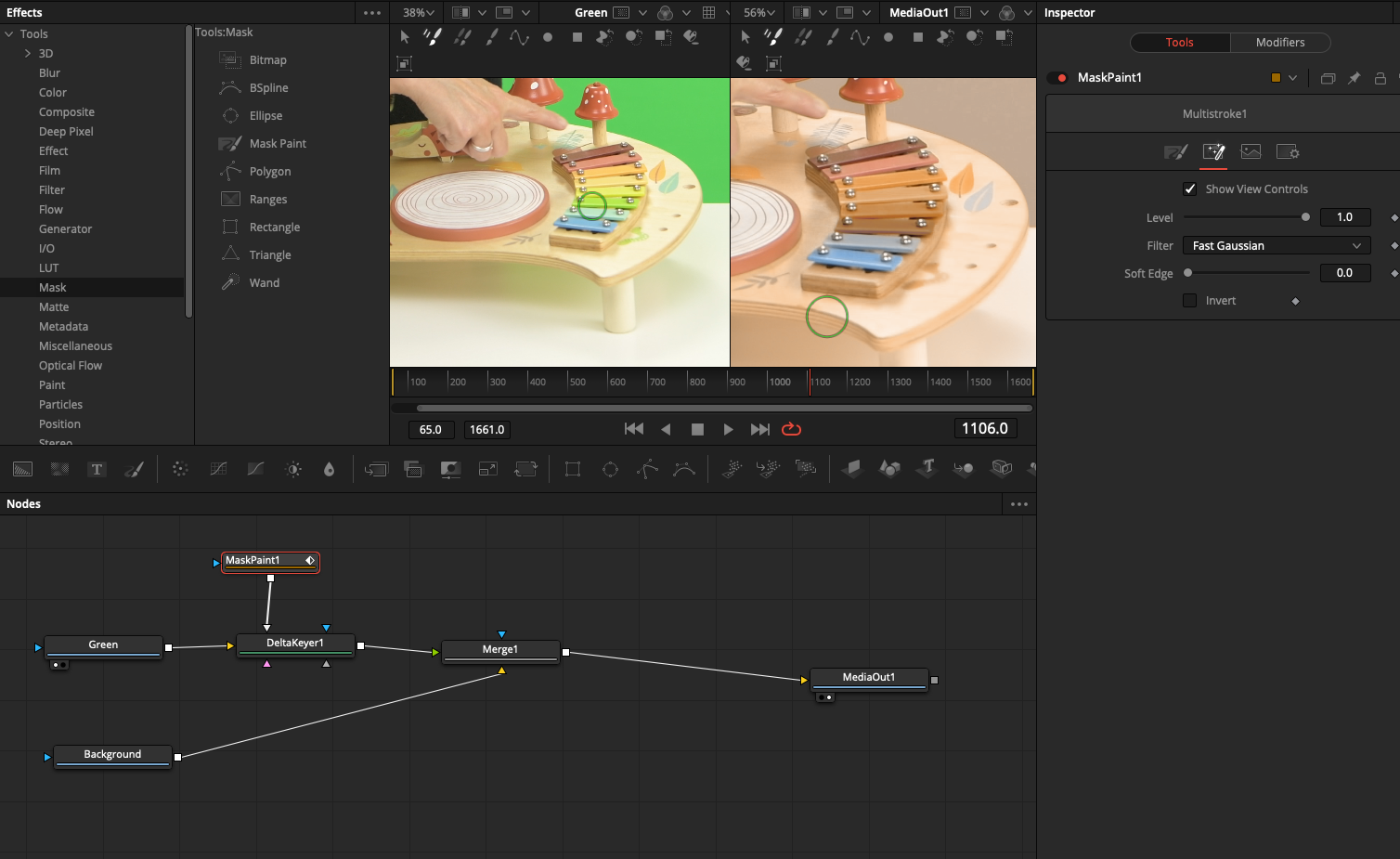The height and width of the screenshot is (859, 1400).
Task: Open MaskPaint1 tile color dropdown arrow
Action: (1292, 78)
